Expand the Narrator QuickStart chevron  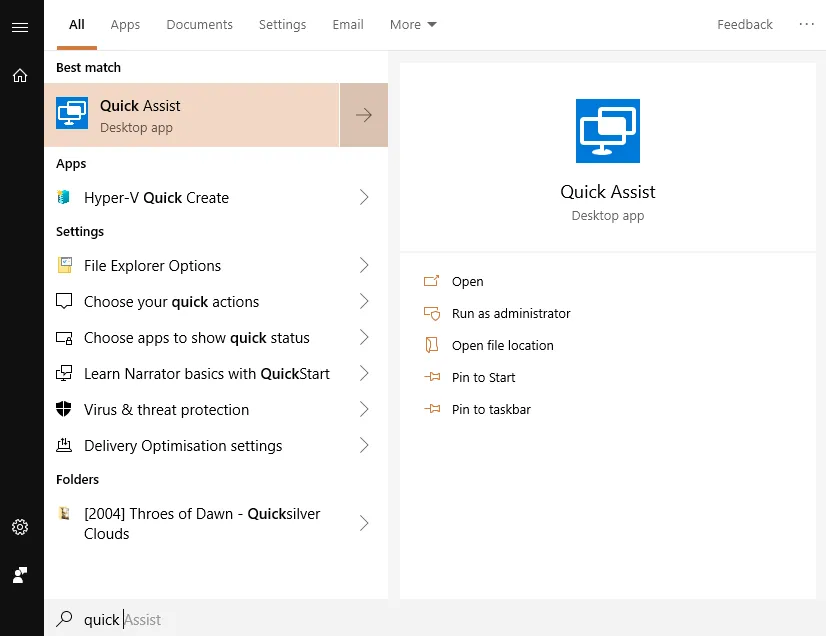click(363, 373)
